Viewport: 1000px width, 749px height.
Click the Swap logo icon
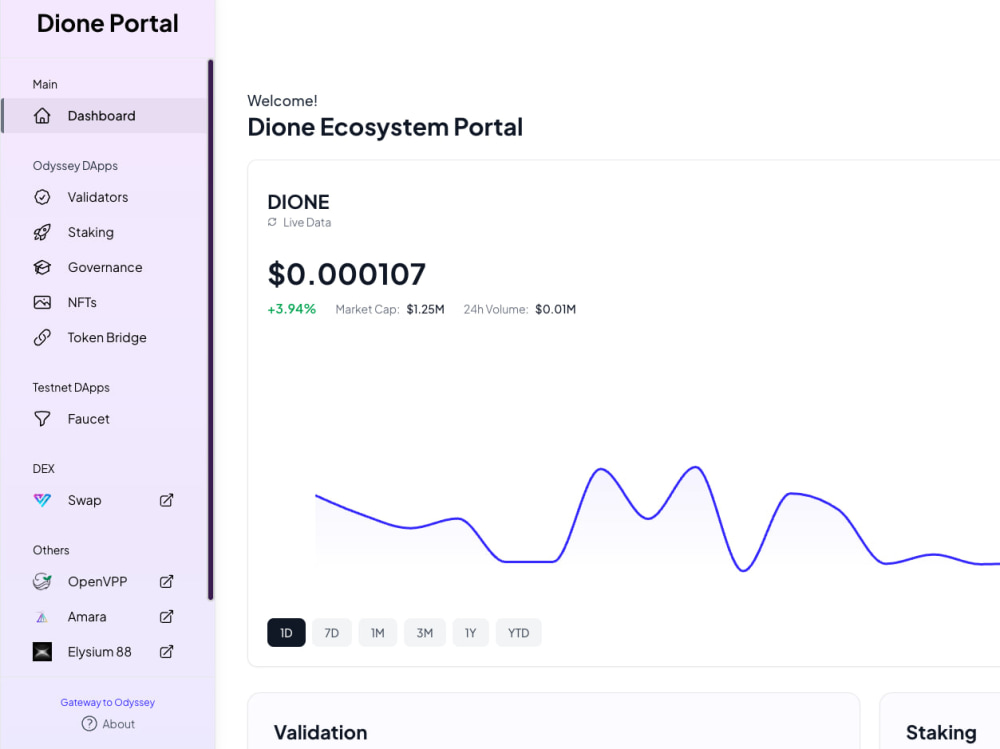[42, 500]
